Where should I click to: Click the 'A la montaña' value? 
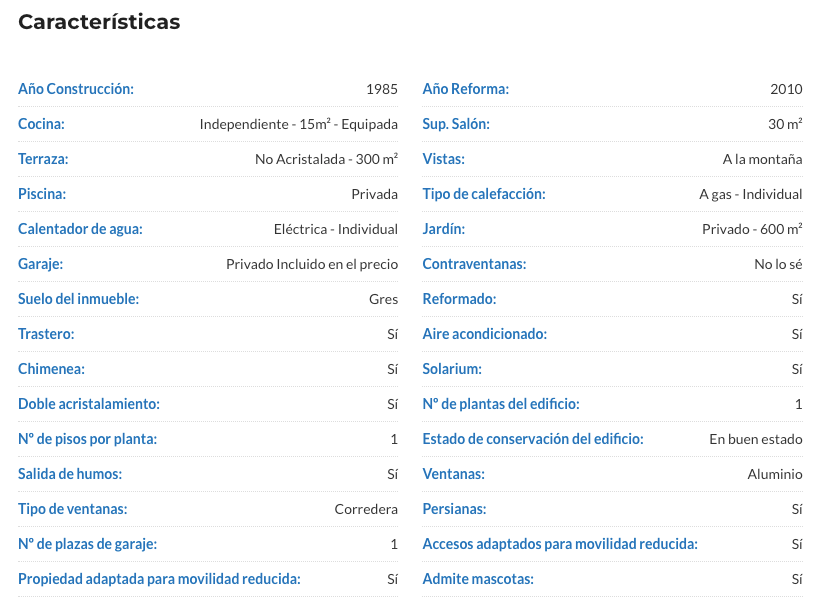(x=762, y=159)
